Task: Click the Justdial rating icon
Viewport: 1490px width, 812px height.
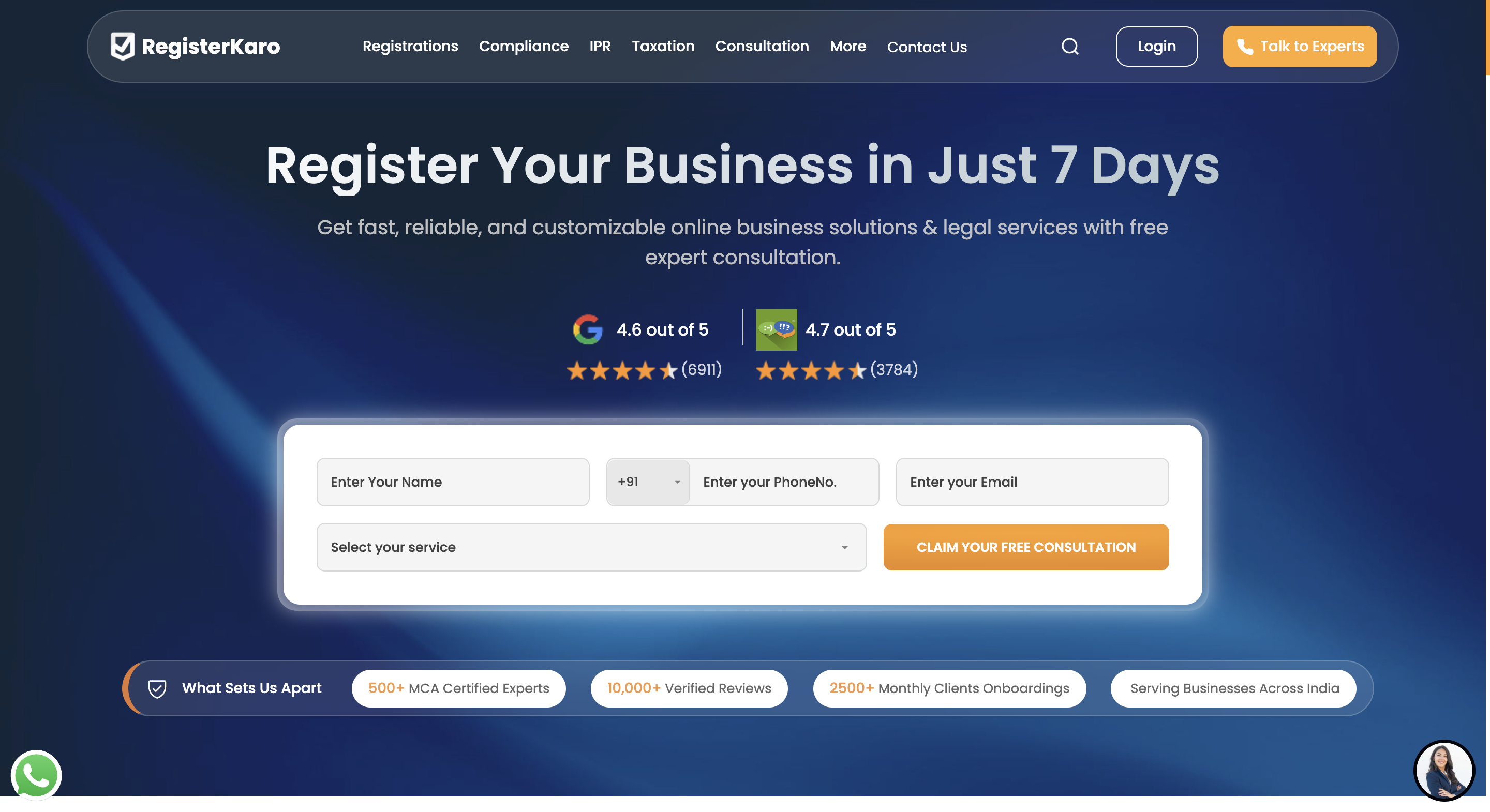Action: tap(776, 329)
